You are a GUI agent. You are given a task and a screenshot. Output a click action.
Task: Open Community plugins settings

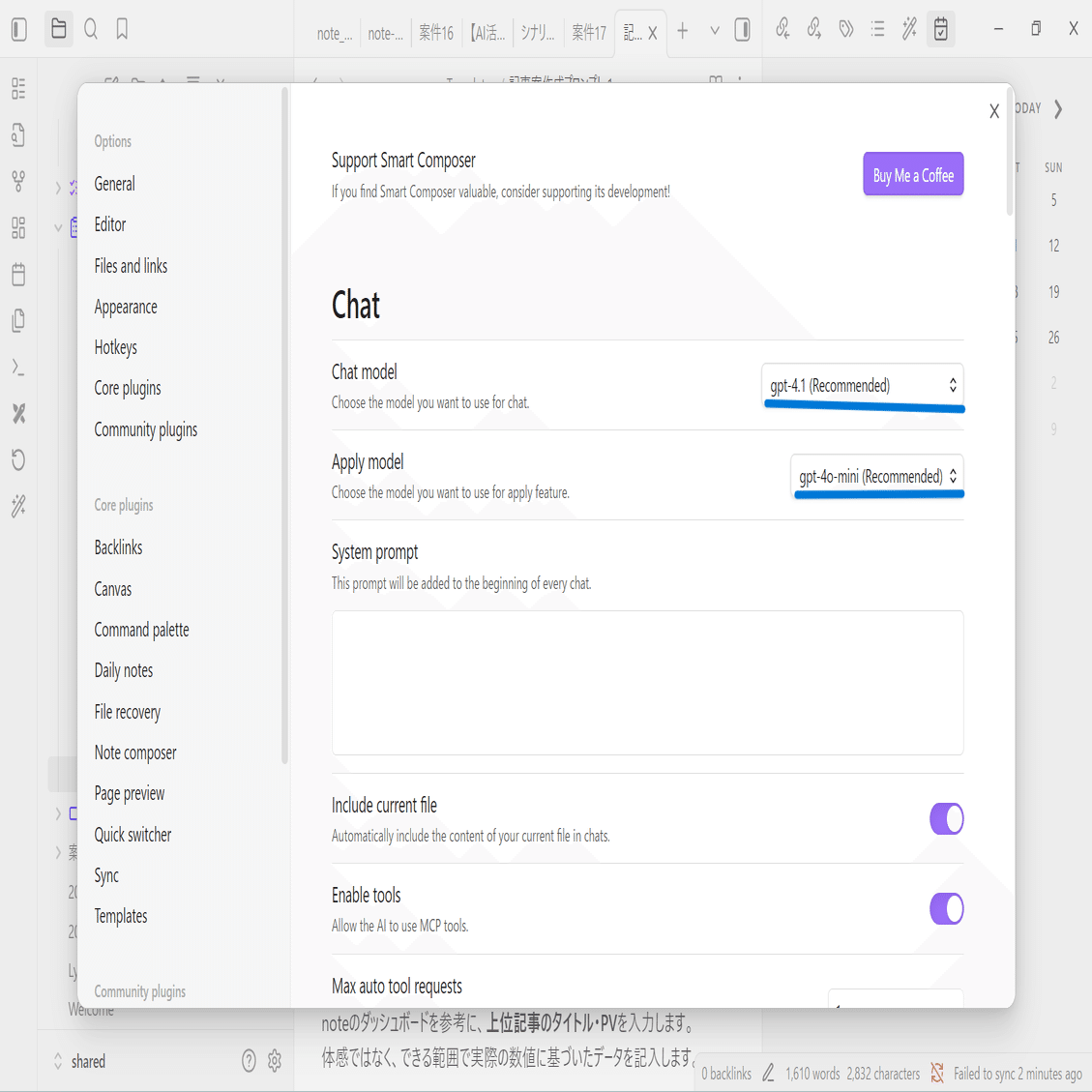click(146, 429)
